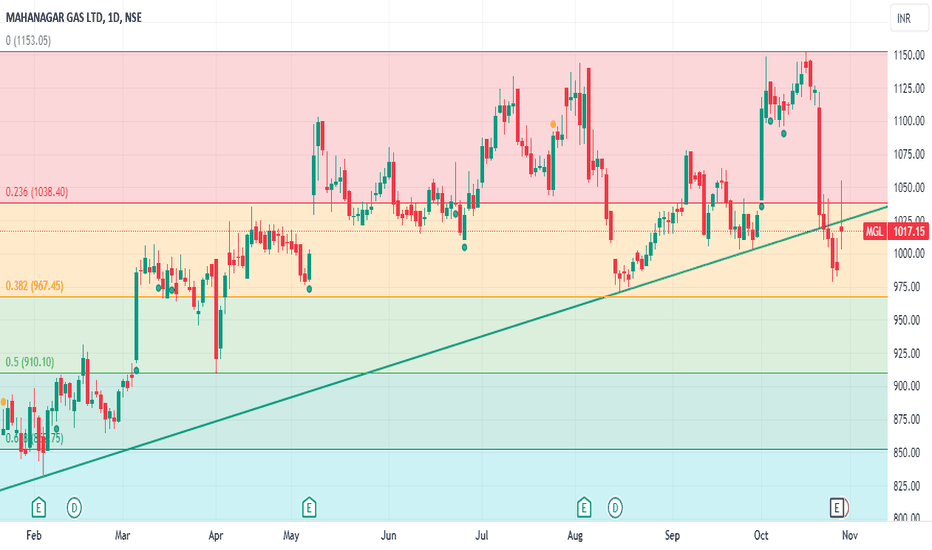Screen dimensions: 932x550
Task: Open the August dividend D marker
Action: [615, 508]
